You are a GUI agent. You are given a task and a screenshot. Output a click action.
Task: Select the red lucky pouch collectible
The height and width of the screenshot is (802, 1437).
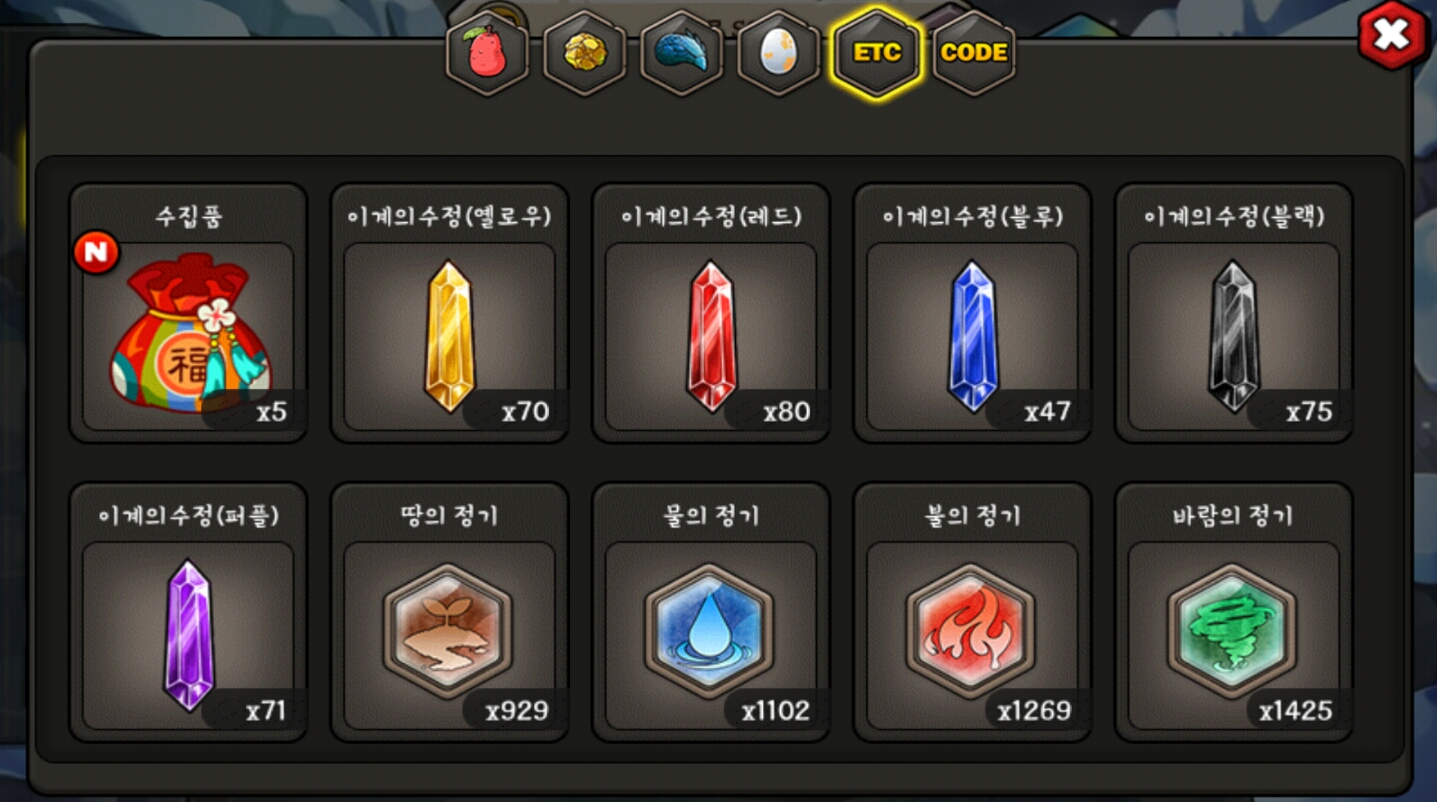click(x=188, y=337)
